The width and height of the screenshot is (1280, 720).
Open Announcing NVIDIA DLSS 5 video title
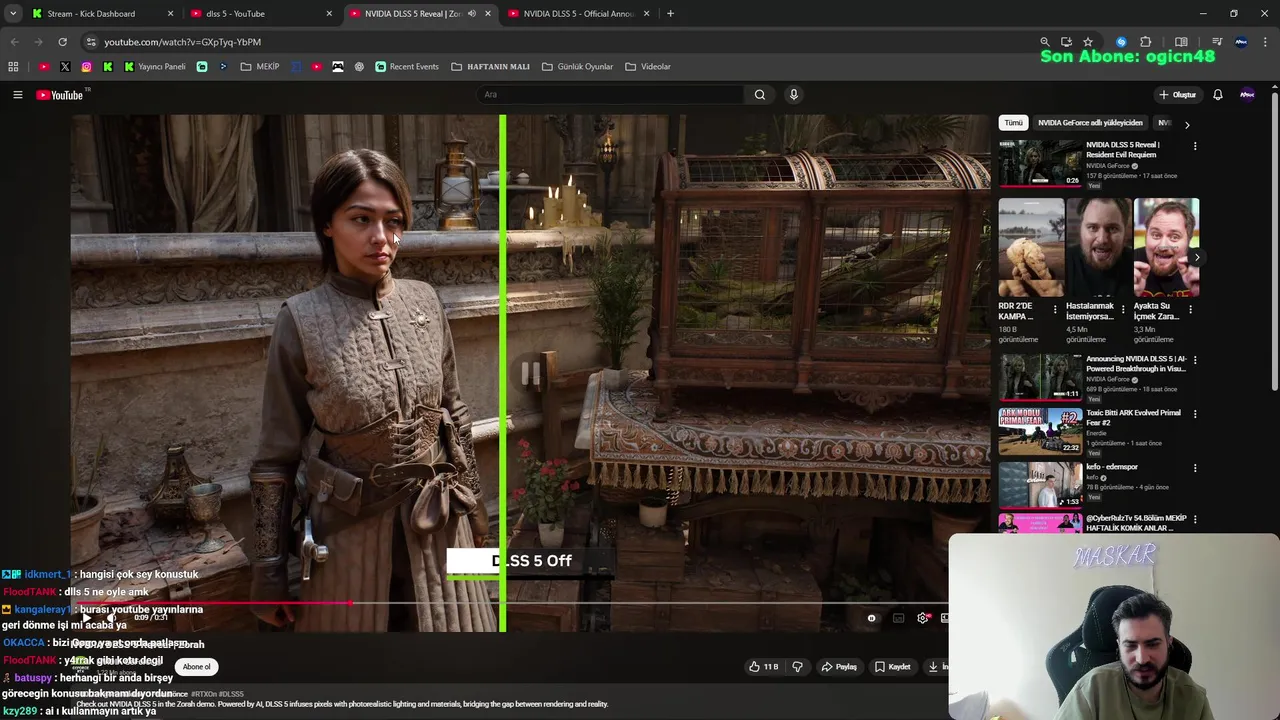tap(1135, 364)
